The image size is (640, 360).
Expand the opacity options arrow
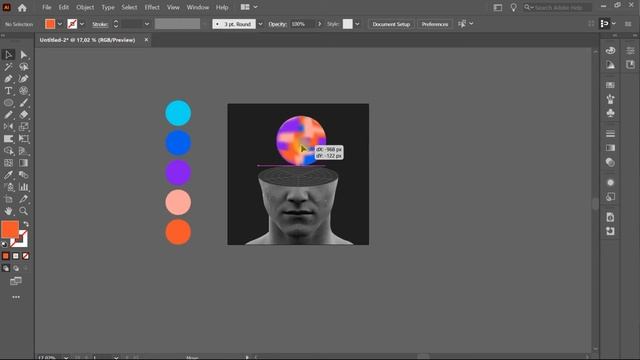click(319, 24)
